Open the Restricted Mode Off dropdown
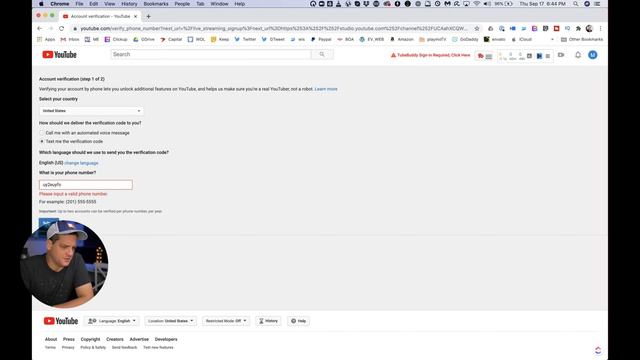This screenshot has width=640, height=360. (226, 321)
